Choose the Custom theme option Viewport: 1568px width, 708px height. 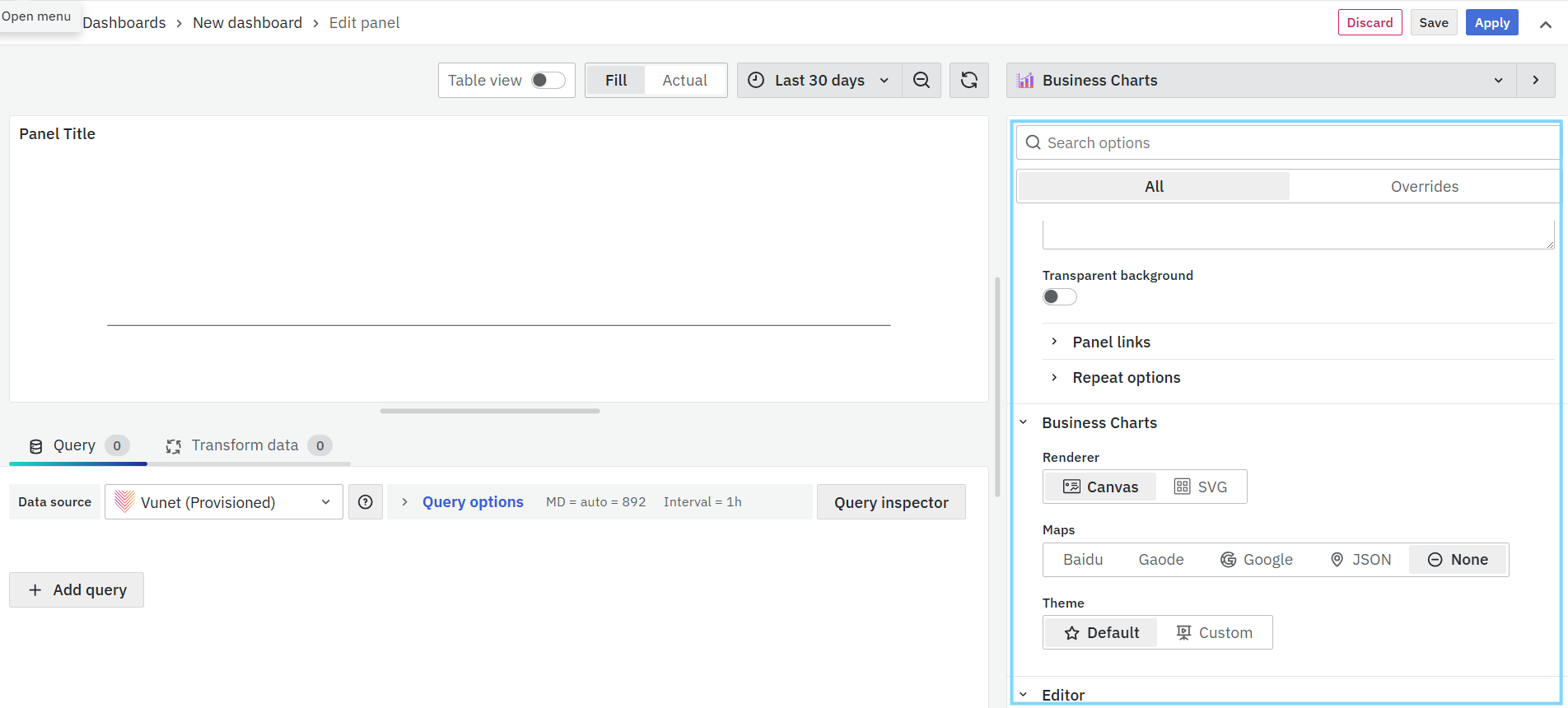[1214, 633]
